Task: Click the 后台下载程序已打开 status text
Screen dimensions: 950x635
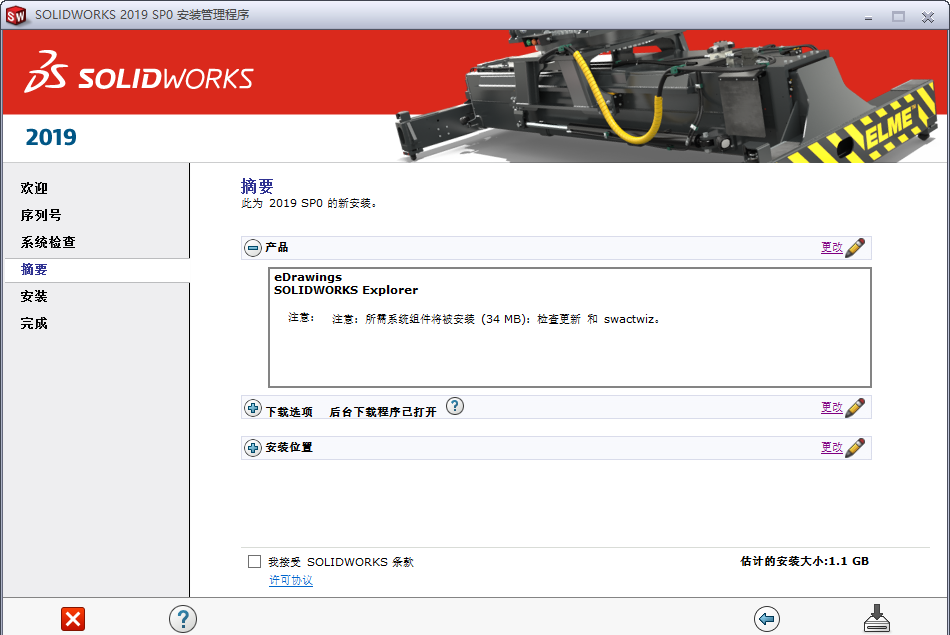Action: (x=383, y=412)
